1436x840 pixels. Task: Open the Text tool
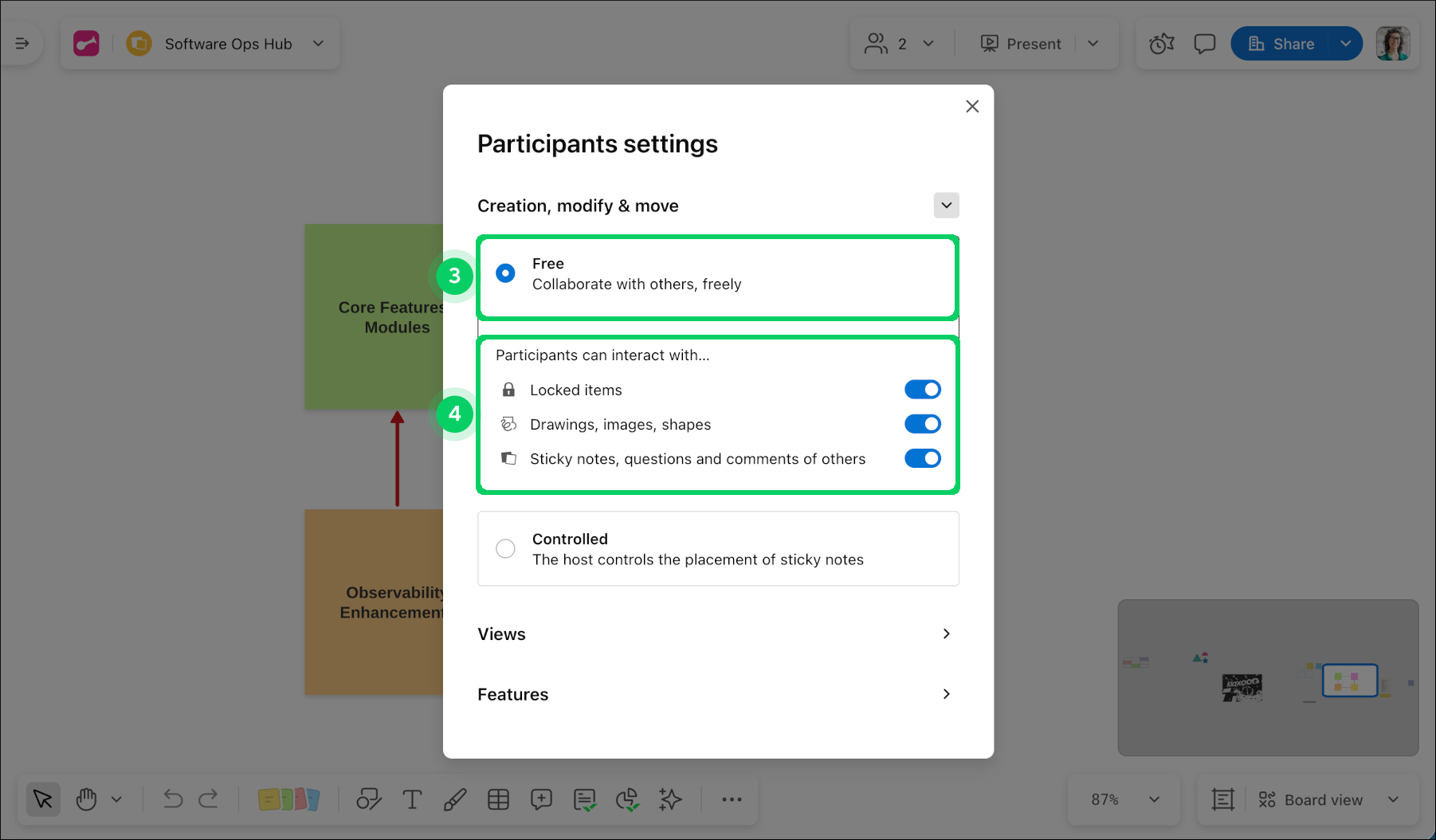pos(412,799)
